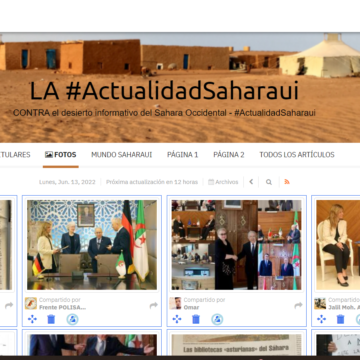Delete the Frente POLISARIO photo card
Viewport: 360px width, 360px height.
point(51,319)
